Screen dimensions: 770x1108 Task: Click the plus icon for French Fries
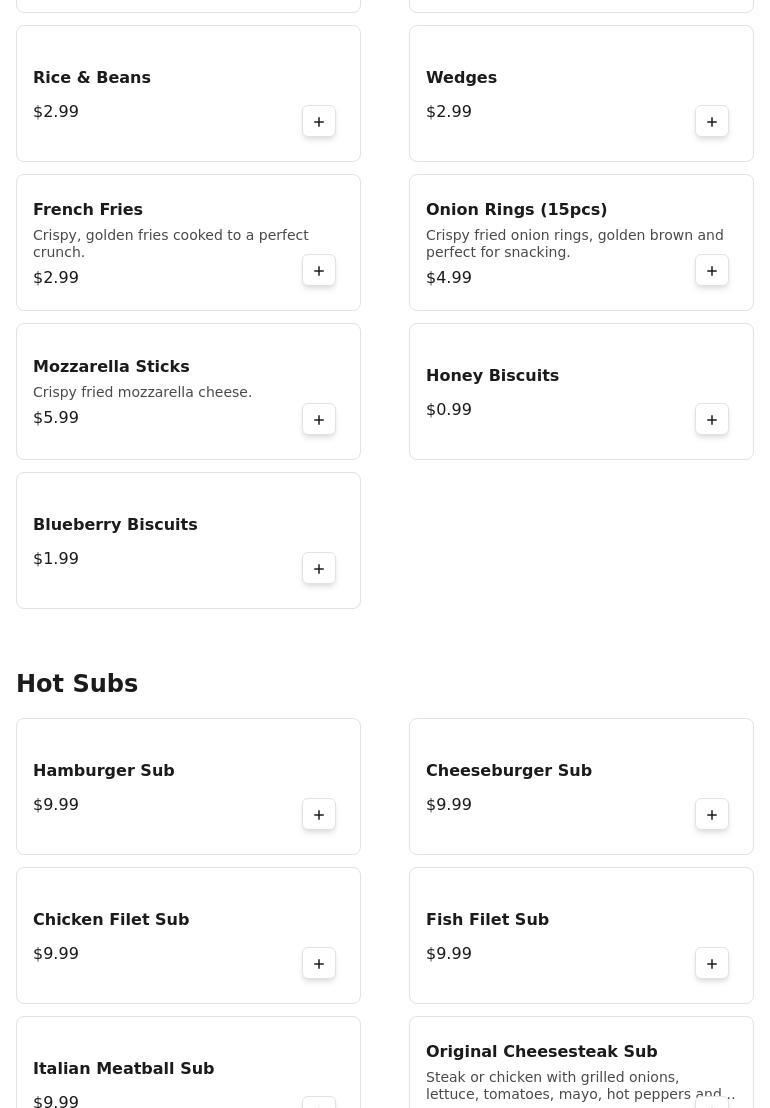pos(319,271)
